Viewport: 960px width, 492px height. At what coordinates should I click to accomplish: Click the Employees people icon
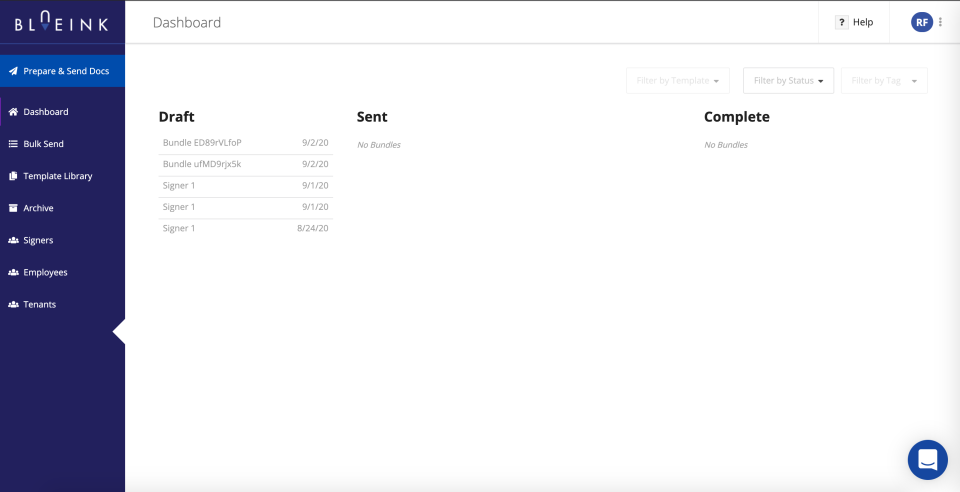(x=13, y=272)
